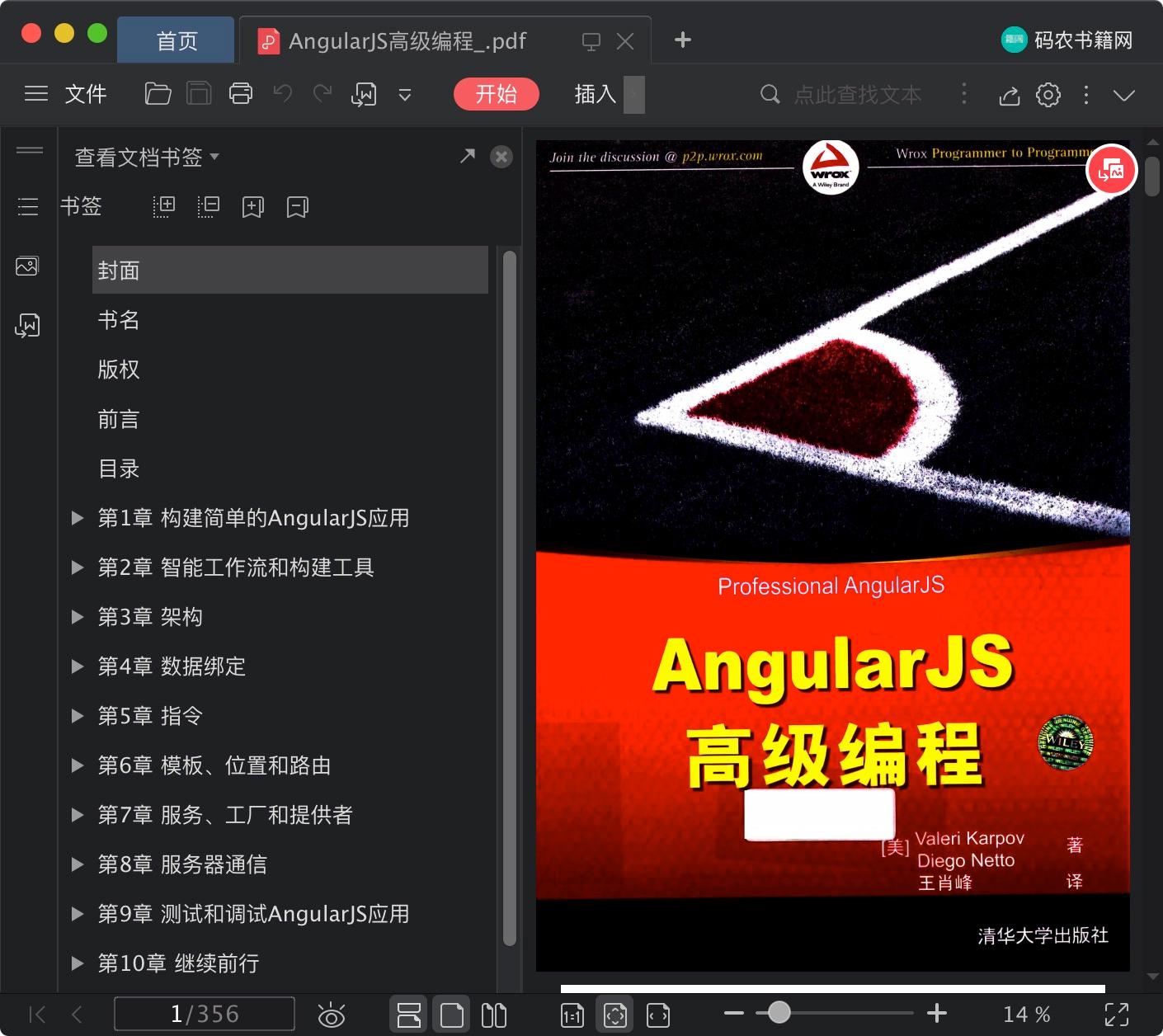Expand 第6章 模板、位置和路由
Screen dimensions: 1163x1036
78,765
